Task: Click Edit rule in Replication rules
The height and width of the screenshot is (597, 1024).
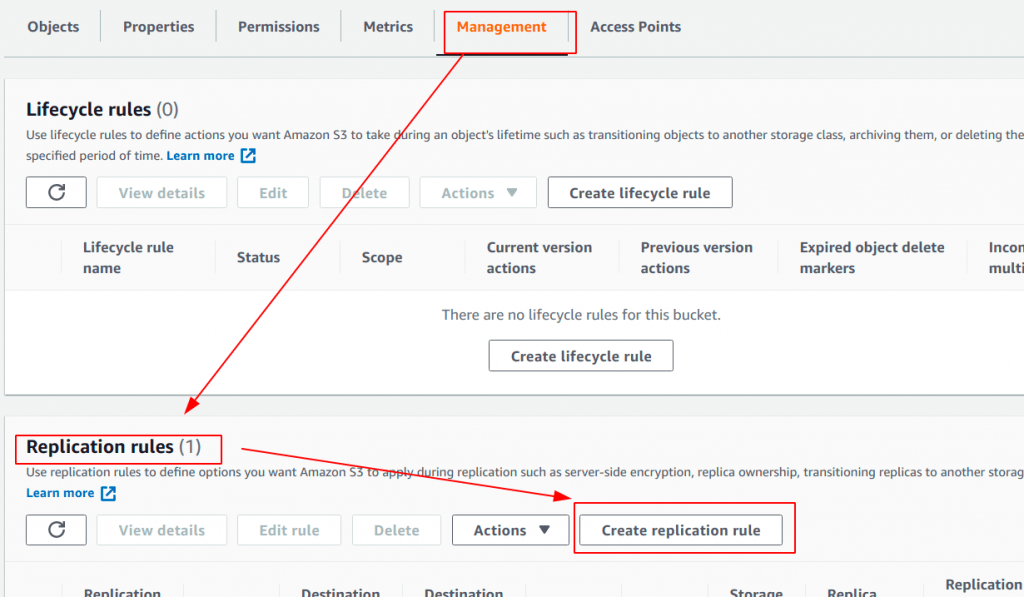Action: 289,530
